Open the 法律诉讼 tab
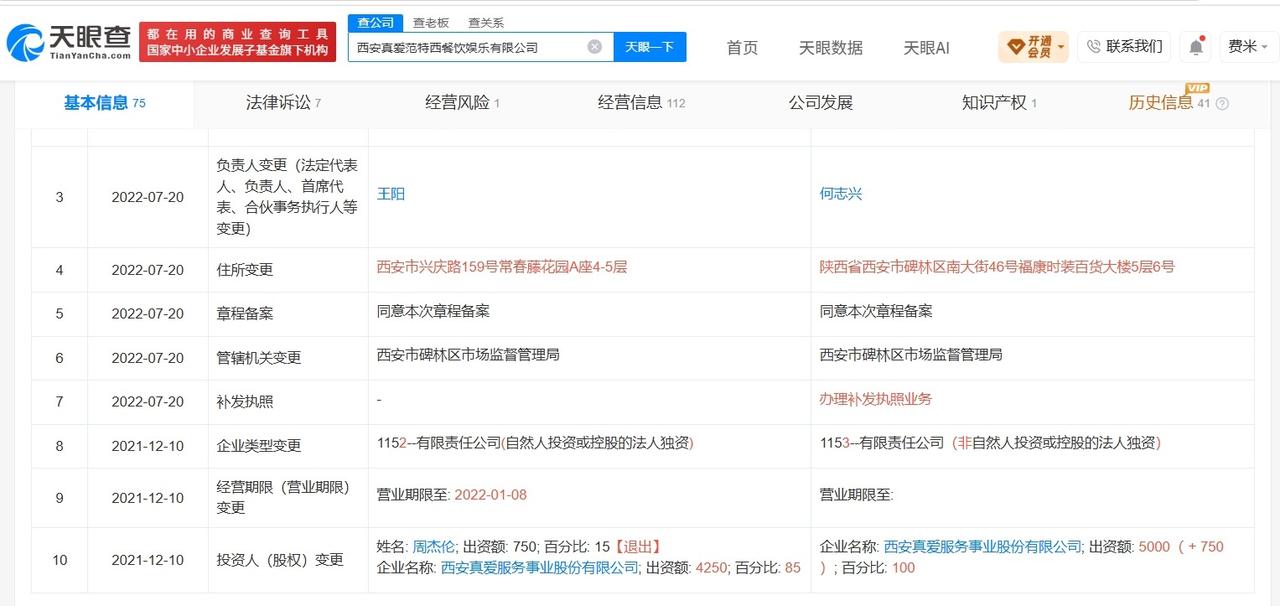 (x=284, y=103)
